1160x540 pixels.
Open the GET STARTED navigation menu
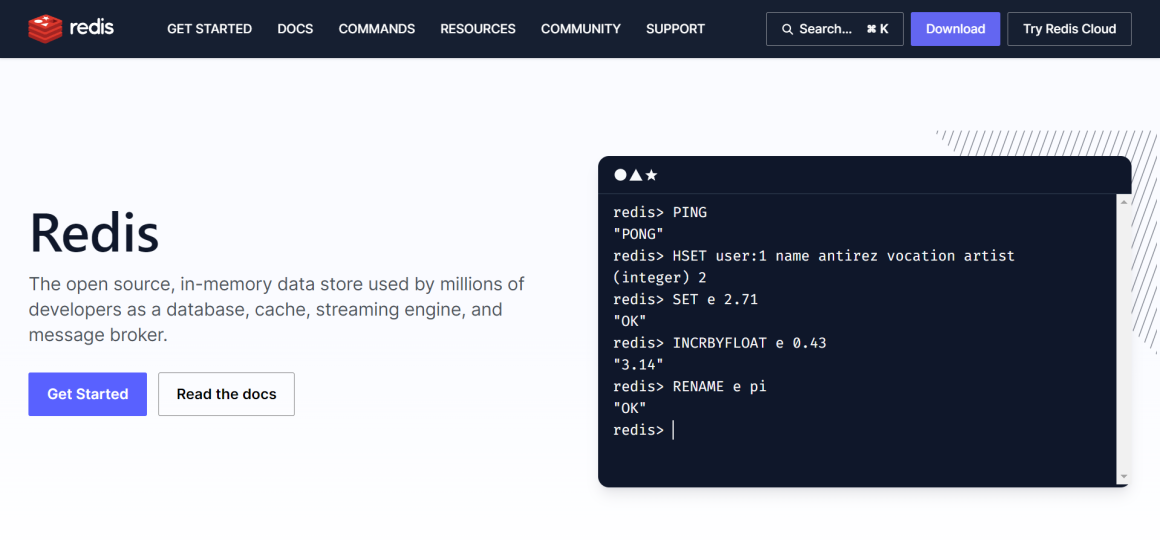(x=209, y=29)
